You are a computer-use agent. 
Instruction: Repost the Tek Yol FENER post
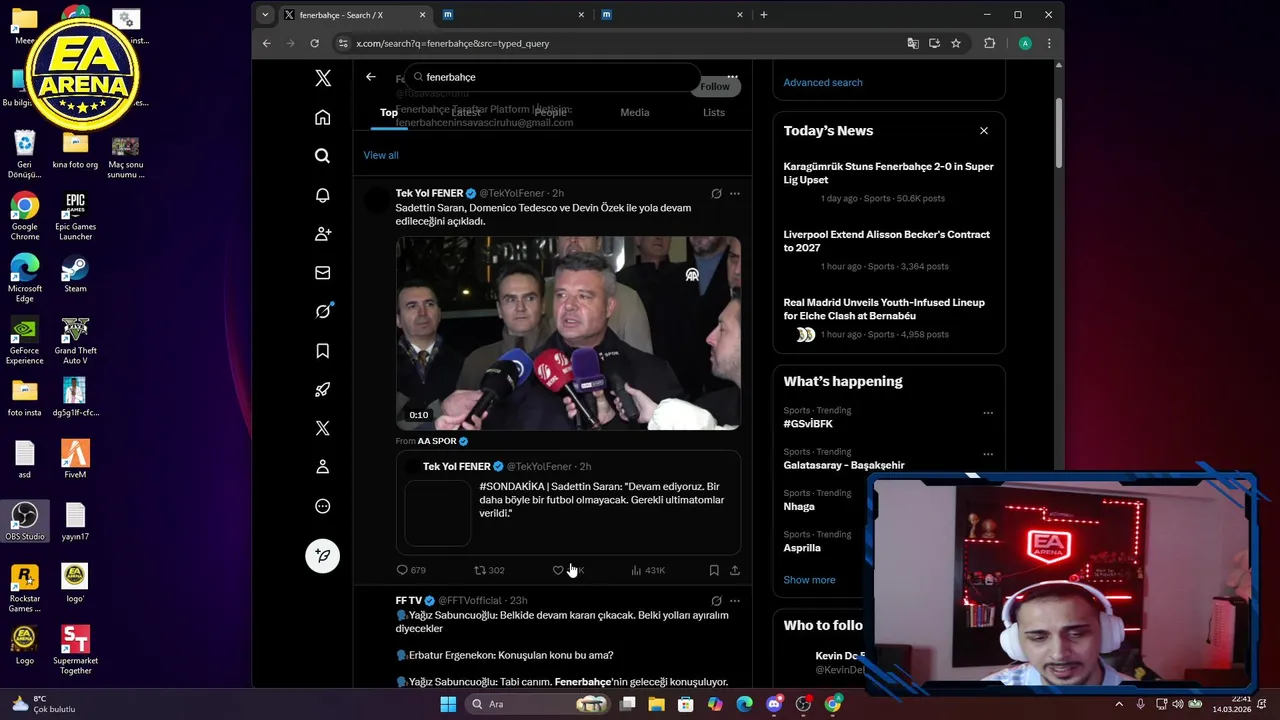(489, 570)
